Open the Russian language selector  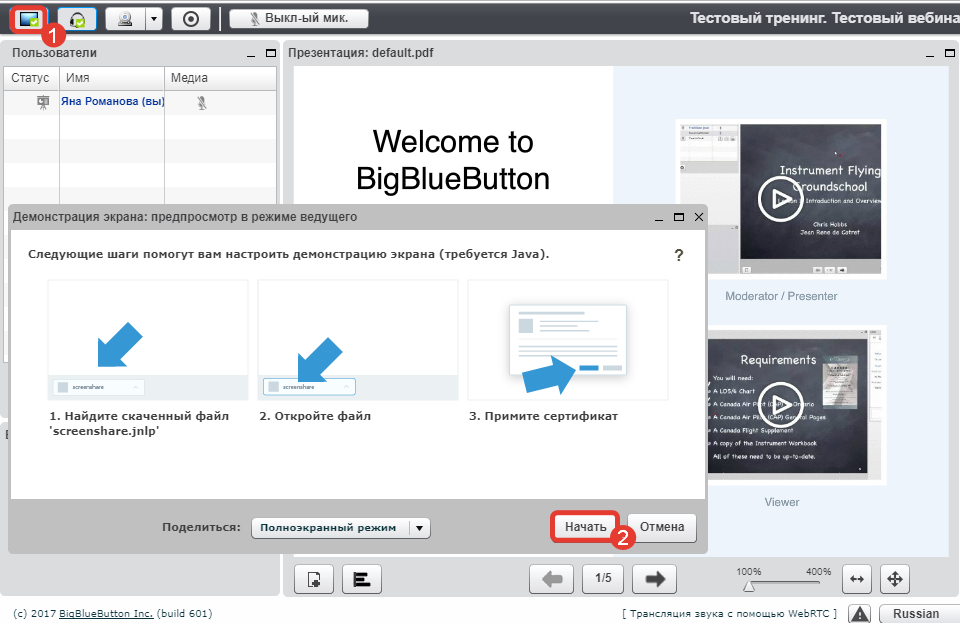[x=919, y=614]
